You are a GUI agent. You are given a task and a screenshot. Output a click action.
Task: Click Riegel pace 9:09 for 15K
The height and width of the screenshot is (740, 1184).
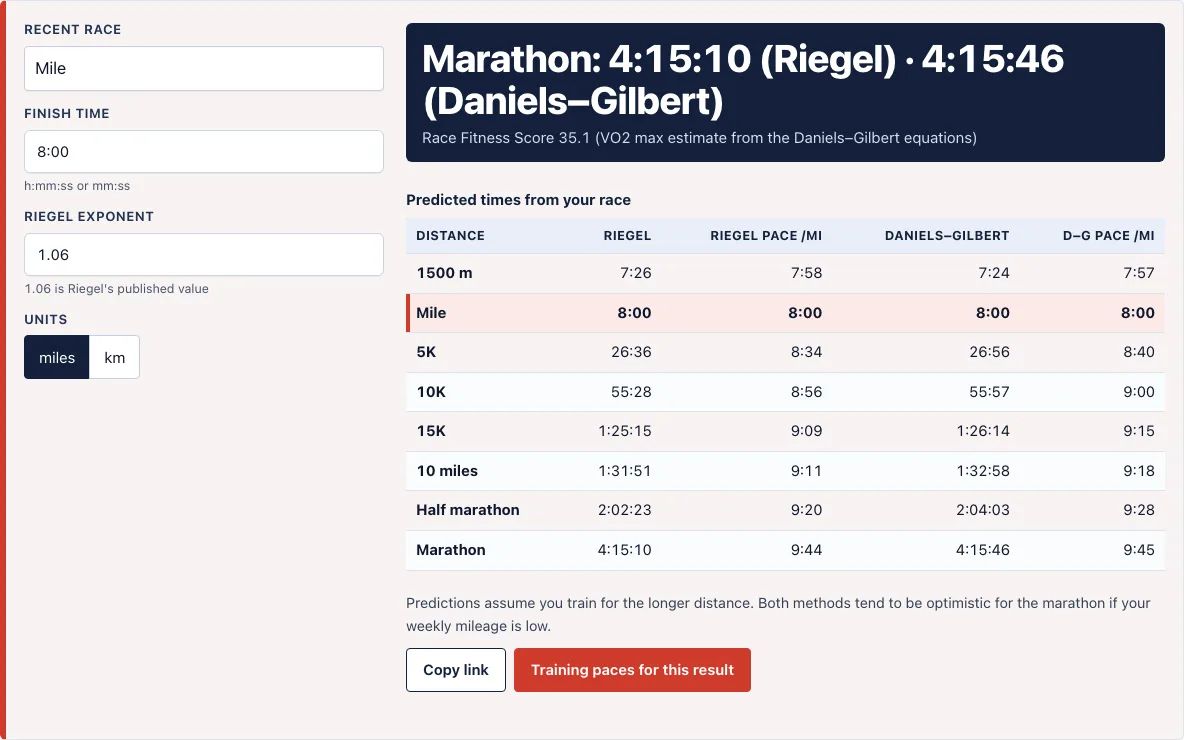point(806,431)
